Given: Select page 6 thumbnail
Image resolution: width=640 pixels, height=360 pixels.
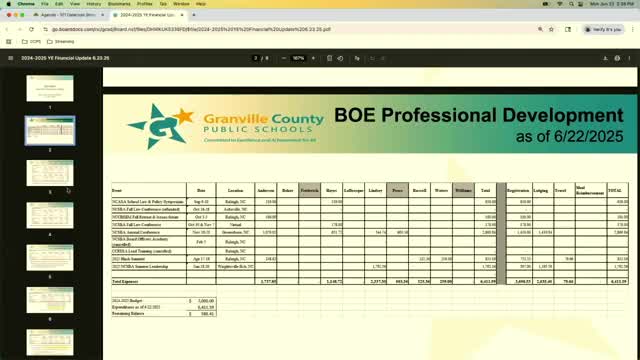Looking at the screenshot, I should click(50, 300).
